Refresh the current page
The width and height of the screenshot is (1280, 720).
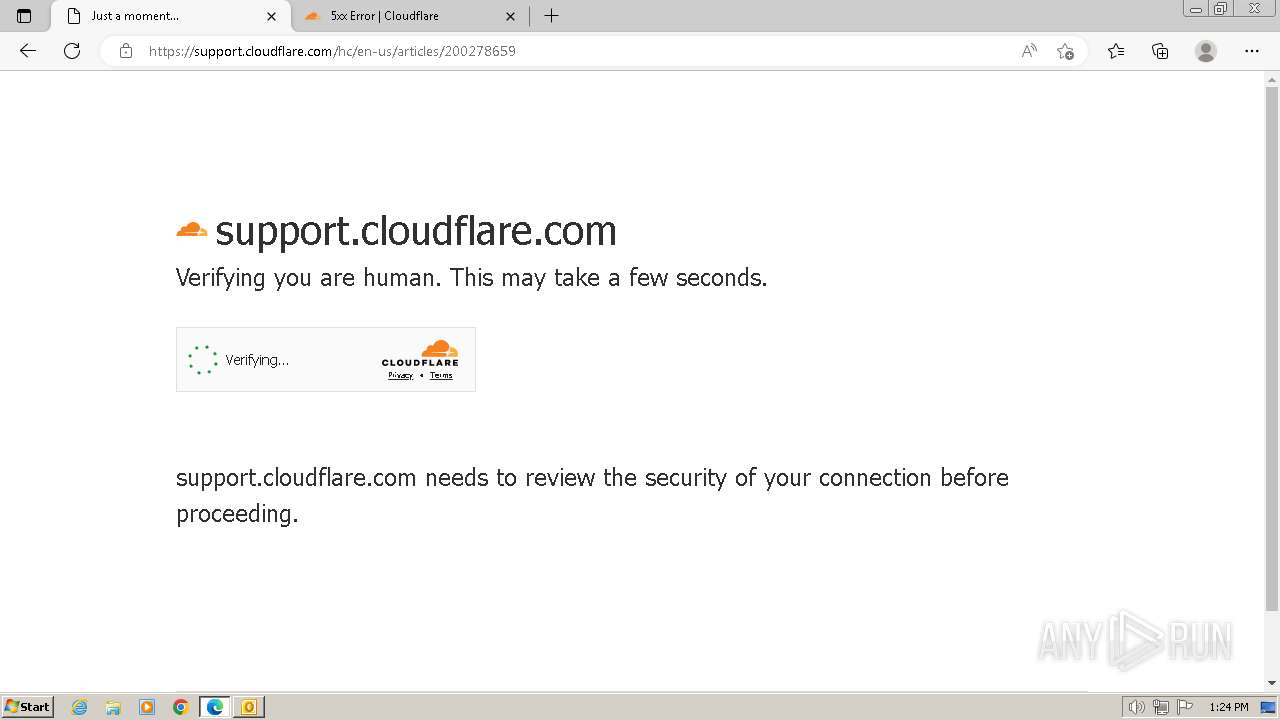point(72,51)
